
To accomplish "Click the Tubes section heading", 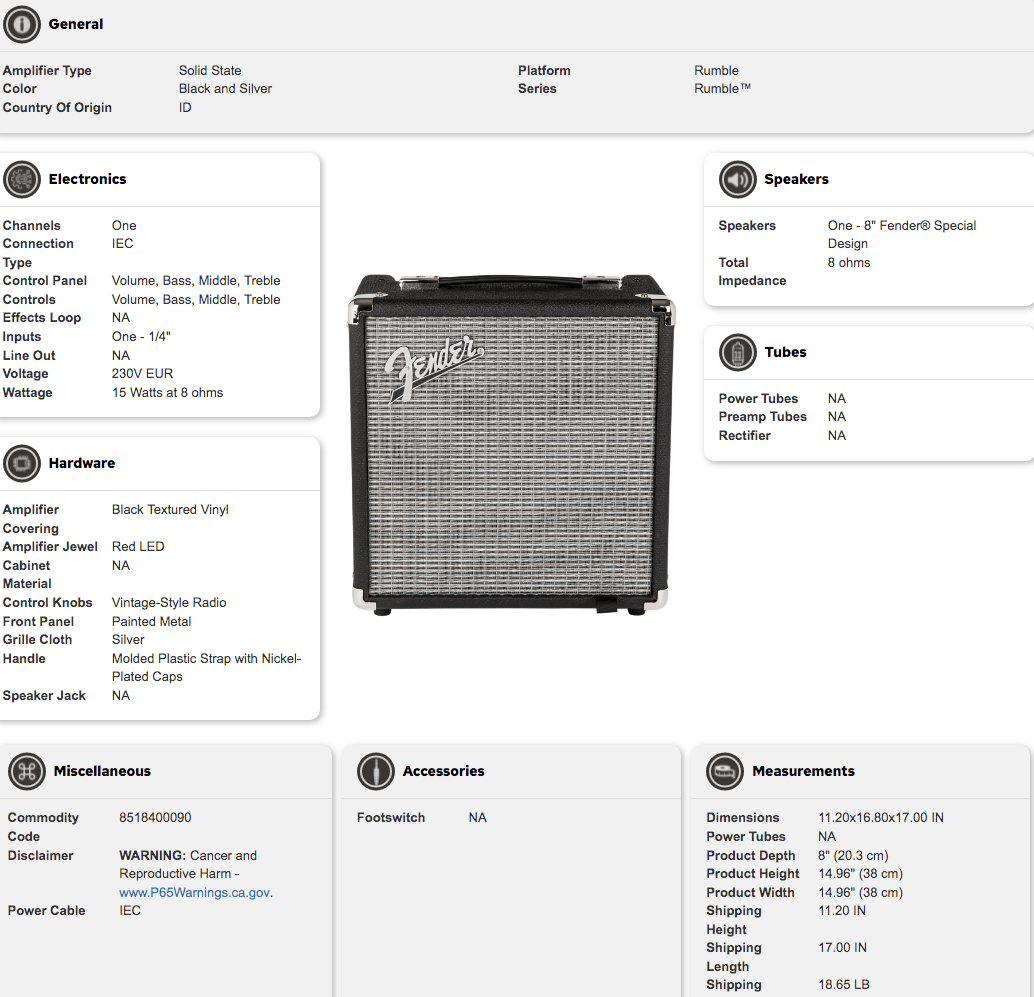I will (x=785, y=352).
